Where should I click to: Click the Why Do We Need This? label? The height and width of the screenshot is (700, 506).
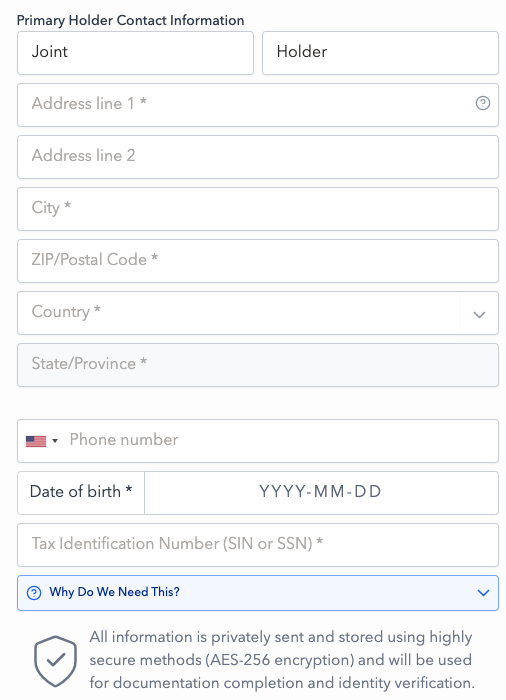coord(114,592)
